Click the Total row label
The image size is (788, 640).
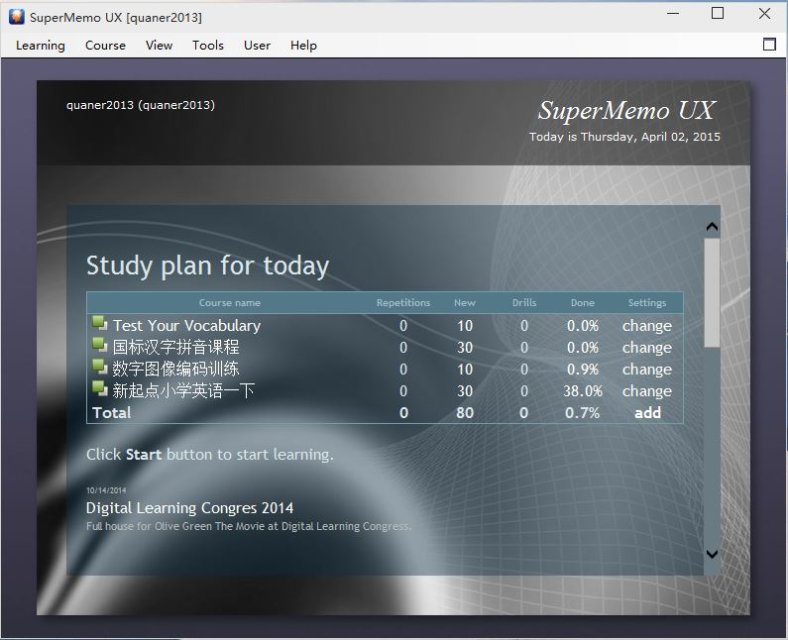pos(112,412)
